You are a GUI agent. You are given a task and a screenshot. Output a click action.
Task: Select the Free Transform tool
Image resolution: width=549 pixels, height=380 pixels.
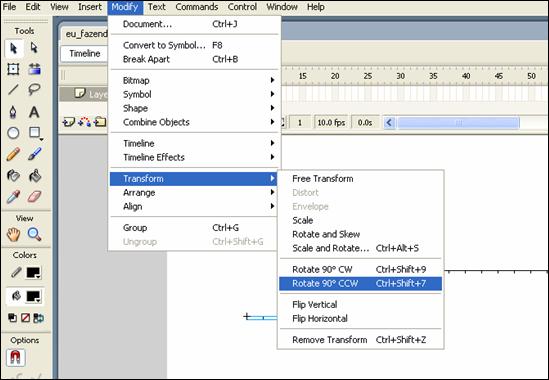point(13,69)
